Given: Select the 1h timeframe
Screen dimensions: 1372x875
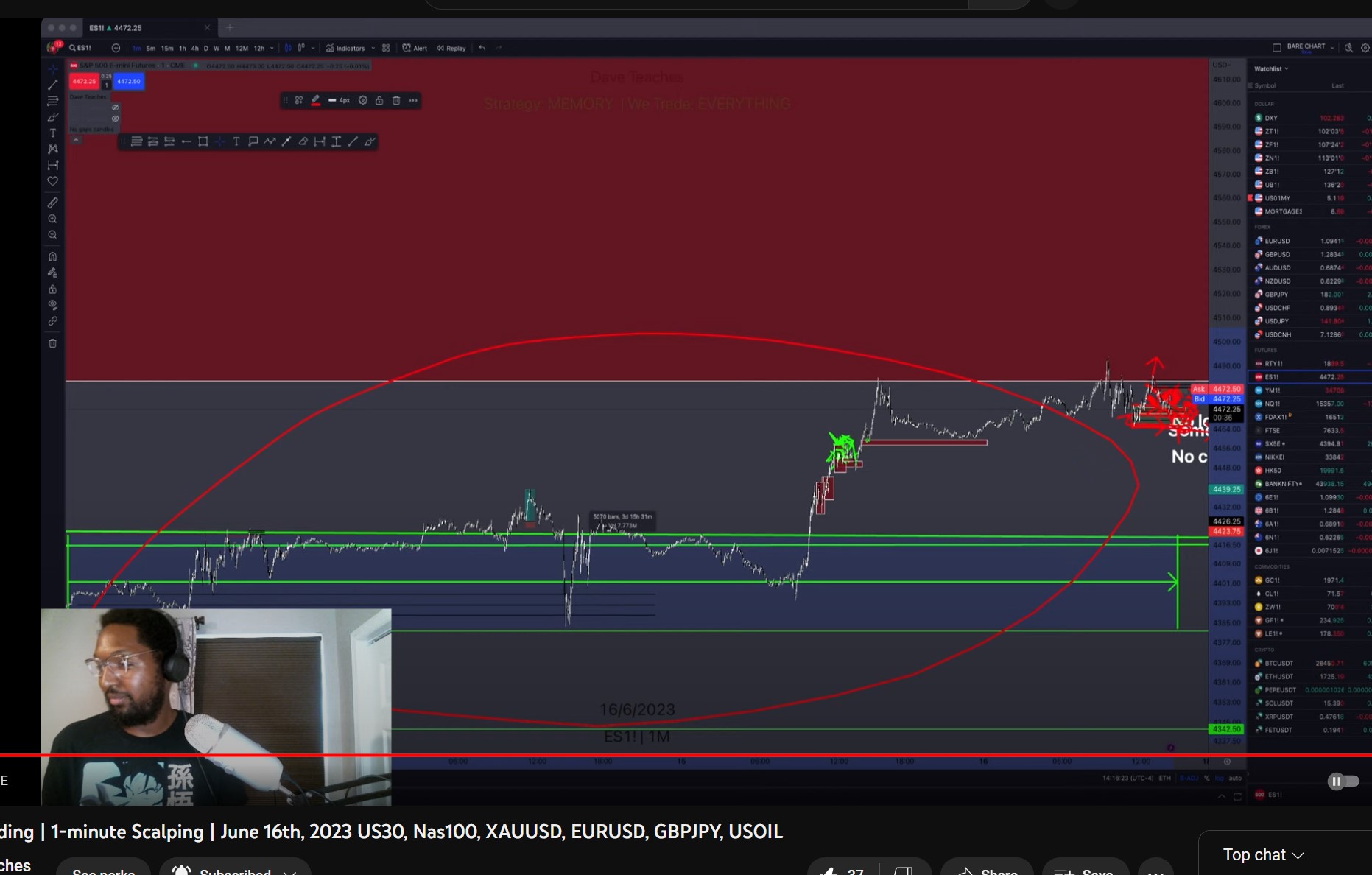Looking at the screenshot, I should tap(183, 48).
